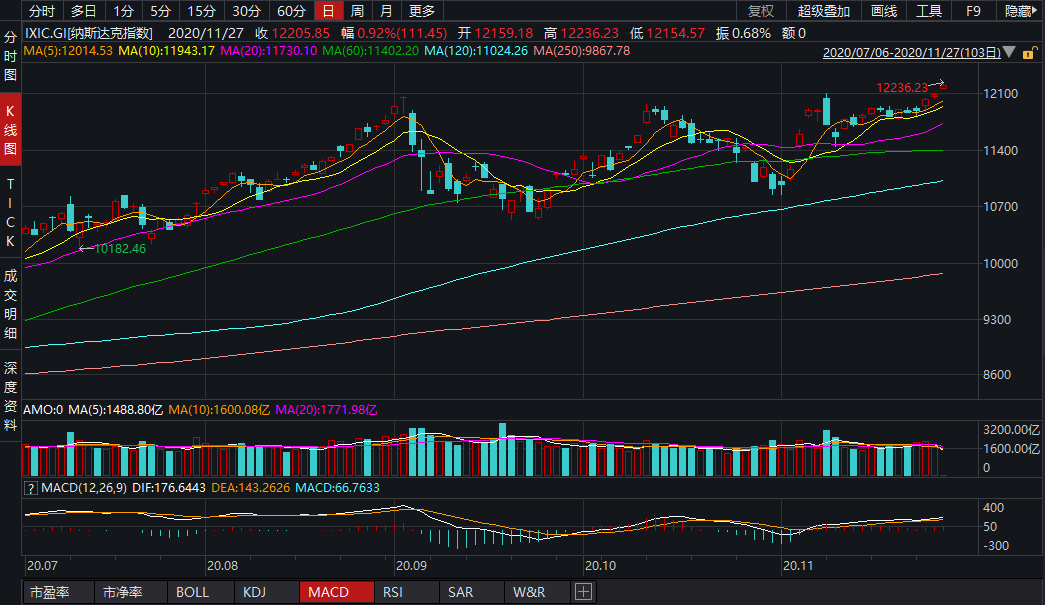This screenshot has width=1045, height=605.
Task: Open the date range dropdown triangle
Action: [1009, 52]
